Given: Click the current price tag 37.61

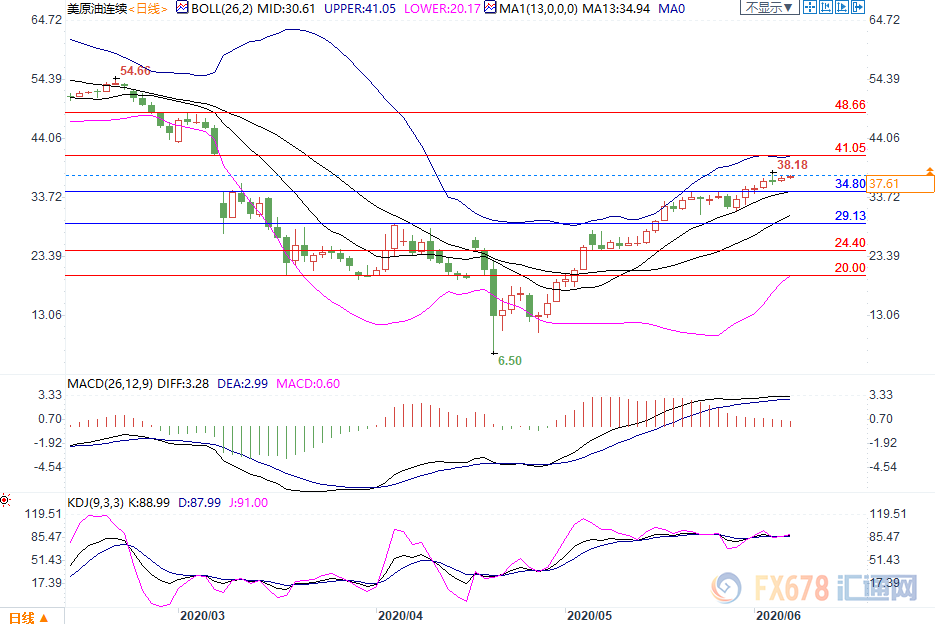Looking at the screenshot, I should point(888,184).
